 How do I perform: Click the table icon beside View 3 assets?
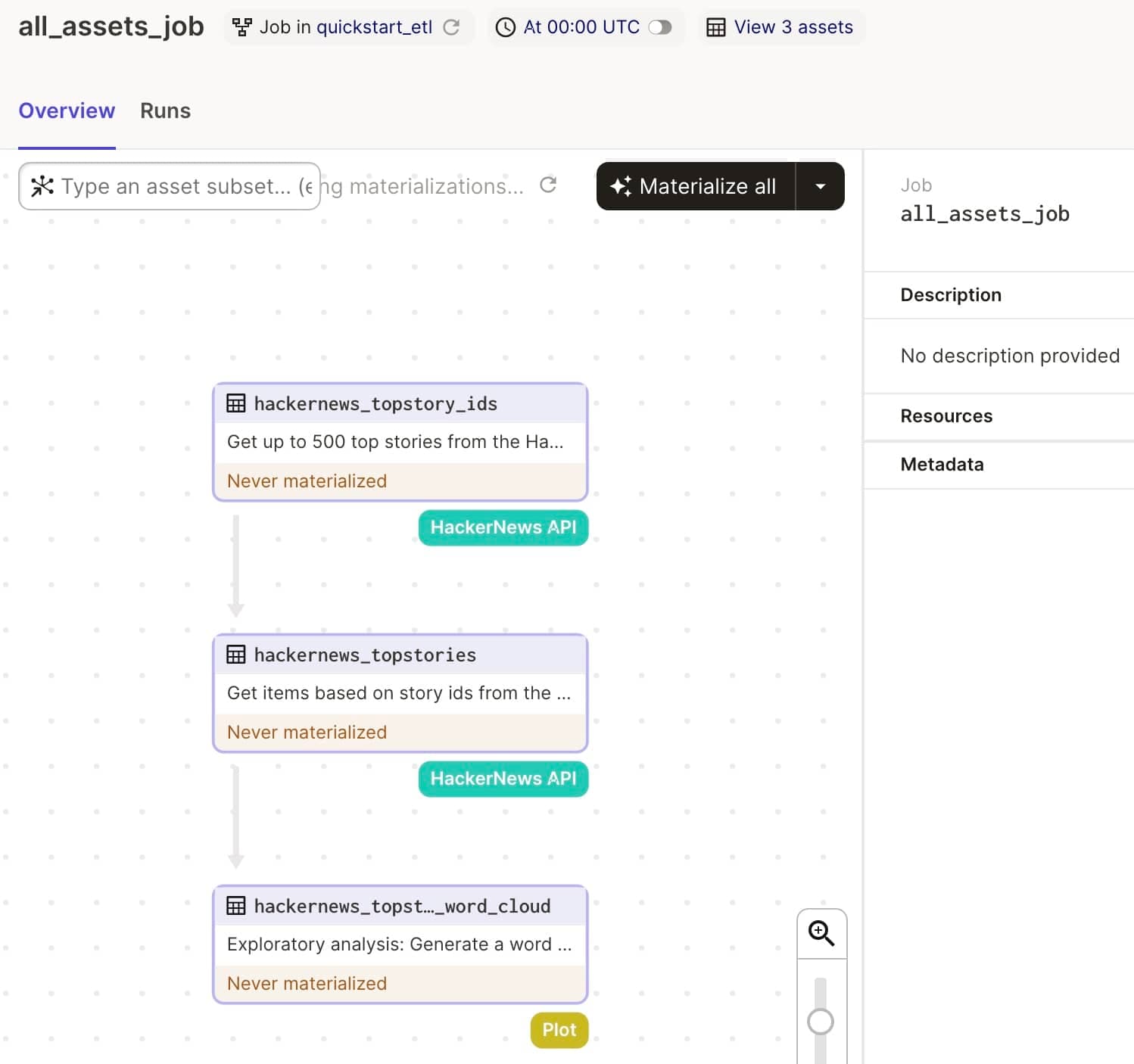(715, 27)
